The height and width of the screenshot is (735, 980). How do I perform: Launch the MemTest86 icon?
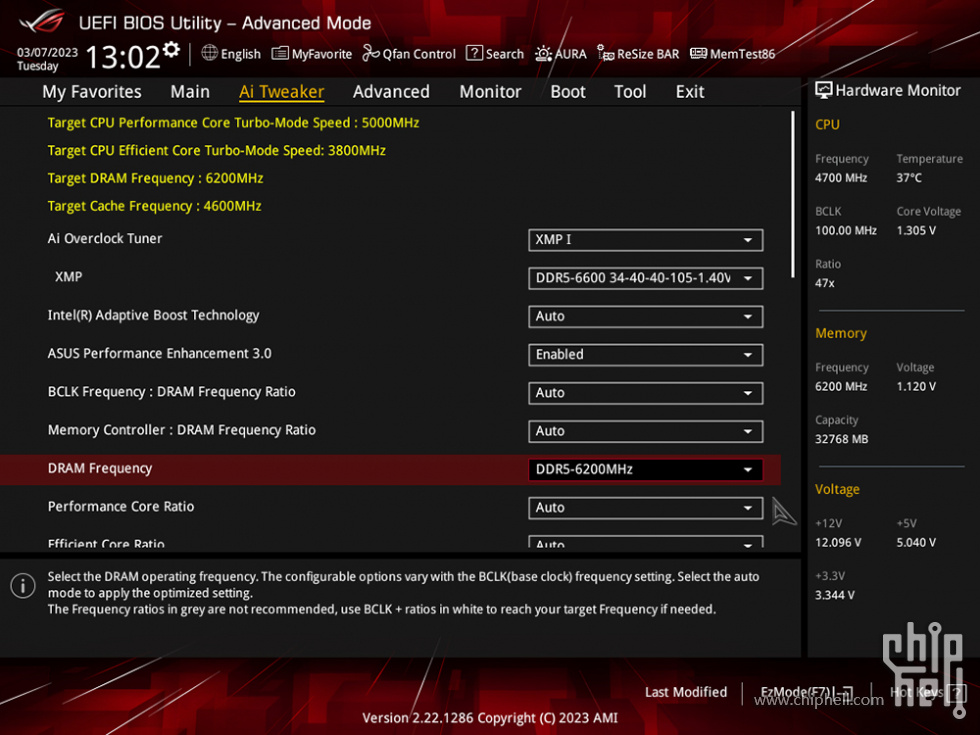698,53
